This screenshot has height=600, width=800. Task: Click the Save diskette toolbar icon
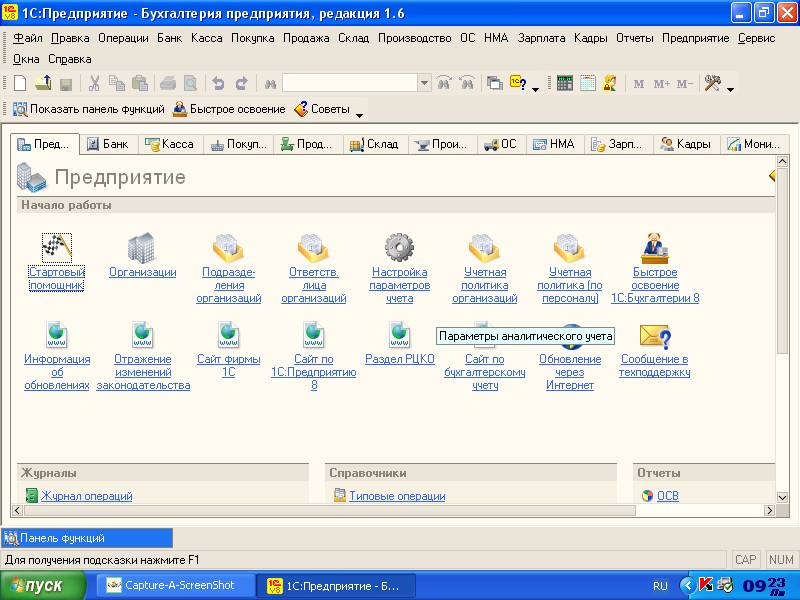[66, 84]
